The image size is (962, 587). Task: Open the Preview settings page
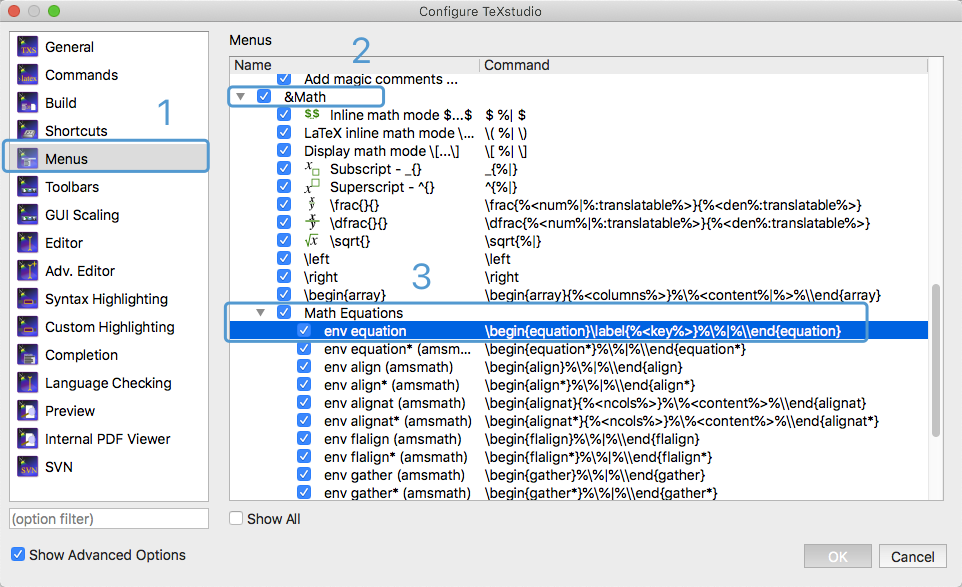[27, 410]
